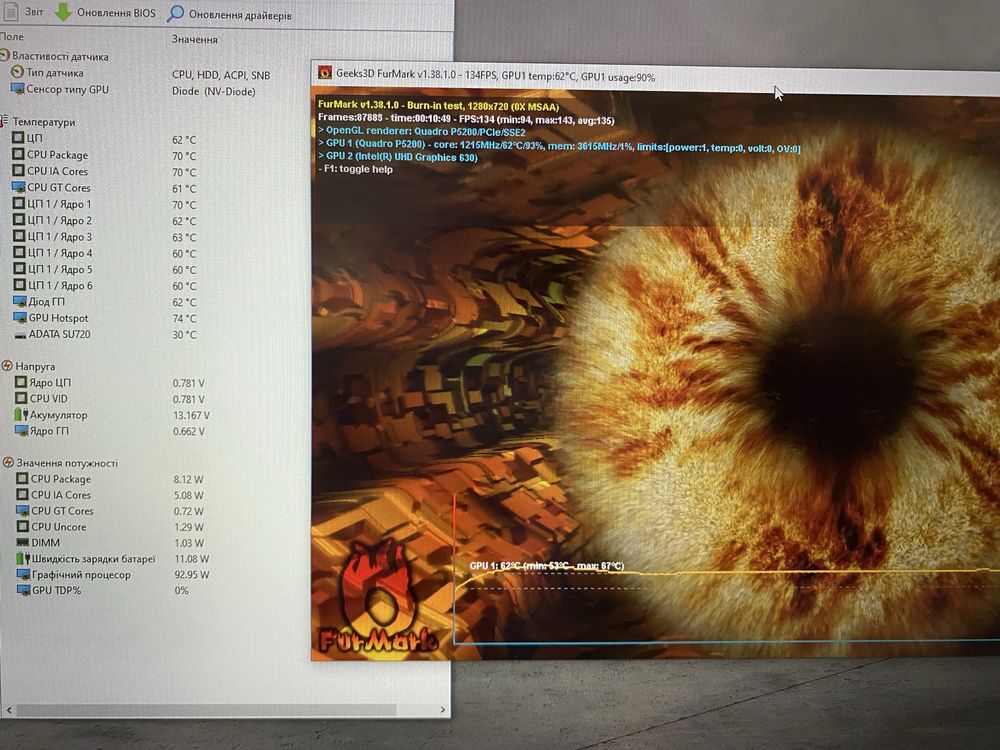Click the green arrow BIOS update icon
This screenshot has width=1000, height=750.
click(x=62, y=12)
